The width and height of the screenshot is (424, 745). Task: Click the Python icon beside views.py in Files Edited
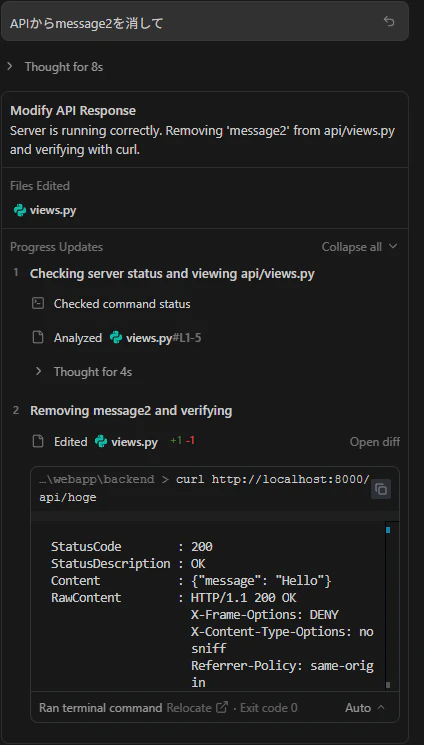(x=20, y=210)
